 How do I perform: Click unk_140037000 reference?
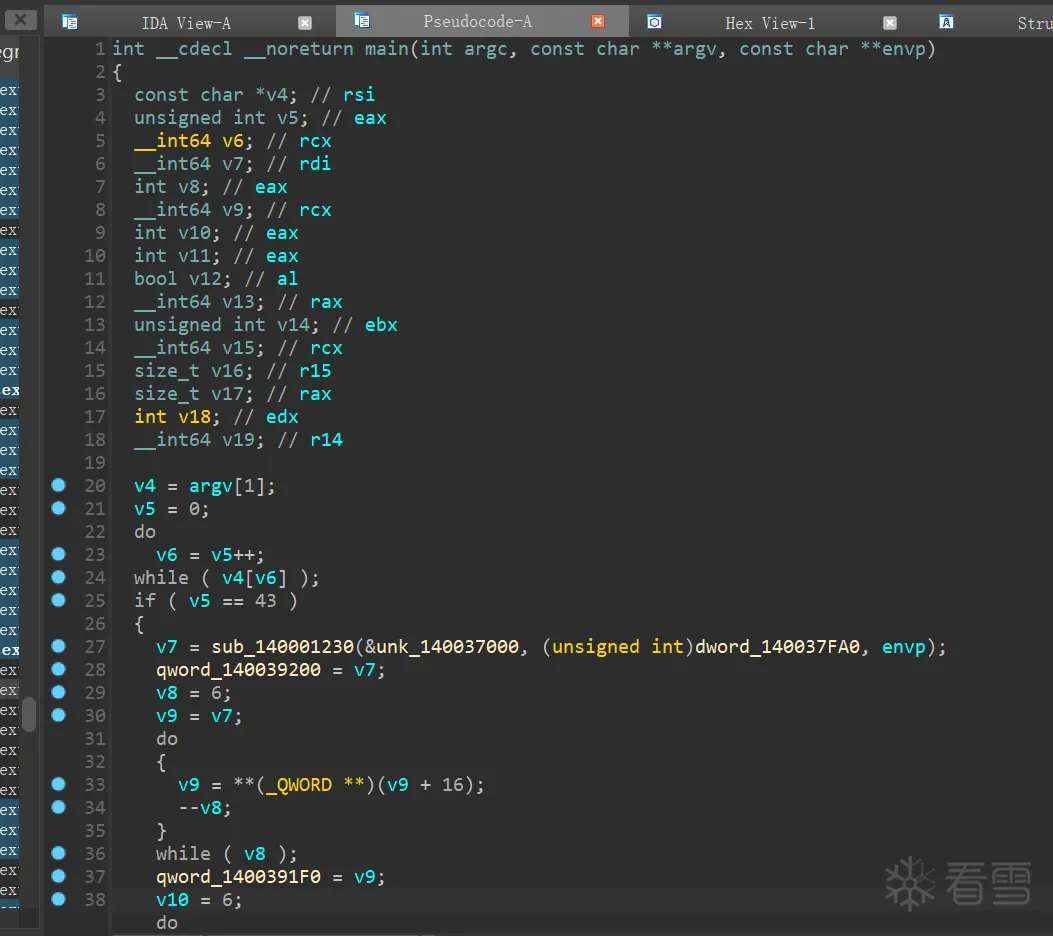point(447,647)
